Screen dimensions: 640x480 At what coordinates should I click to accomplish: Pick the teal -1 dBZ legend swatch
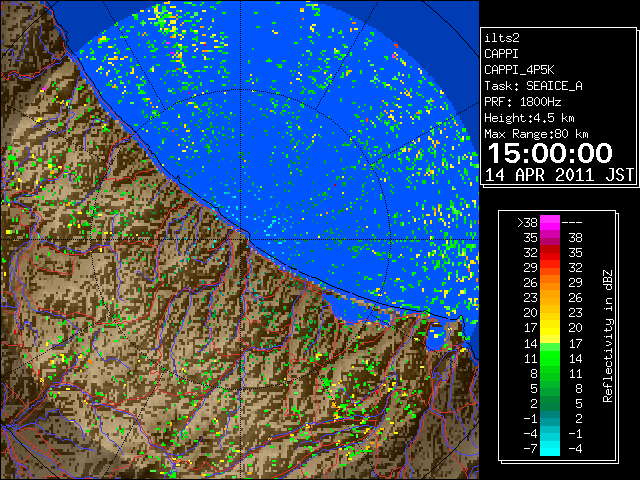550,418
